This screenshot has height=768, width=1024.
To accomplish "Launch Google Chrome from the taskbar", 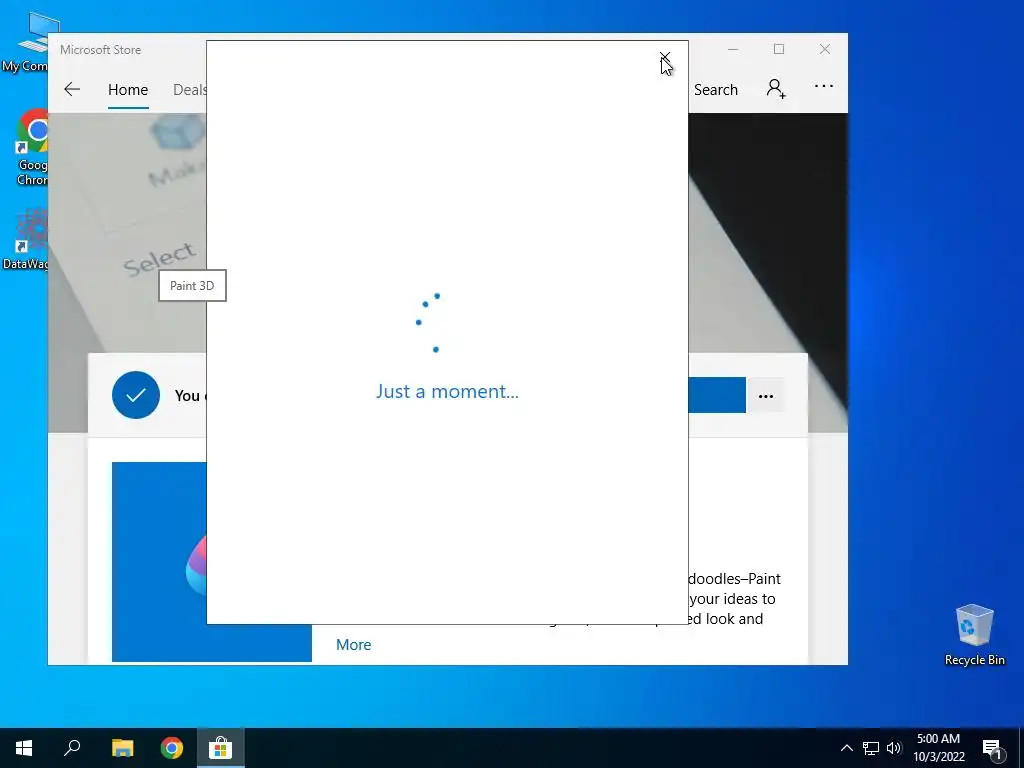I will [x=172, y=748].
